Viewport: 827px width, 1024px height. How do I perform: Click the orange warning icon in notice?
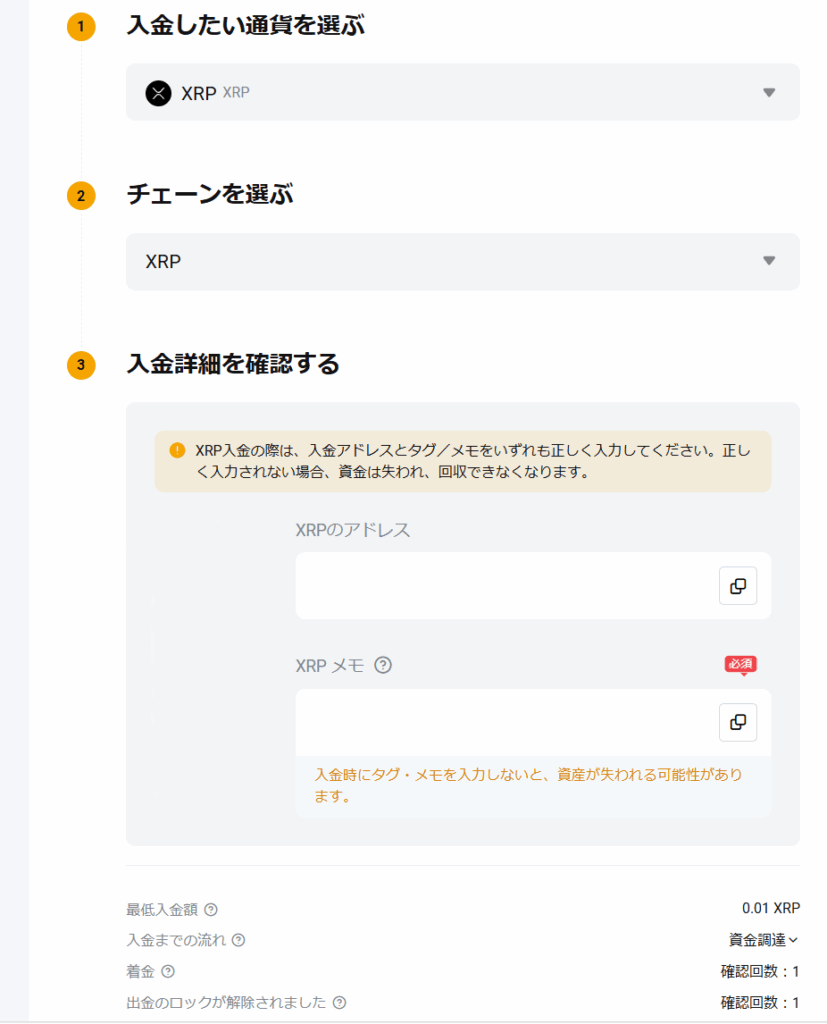[x=177, y=450]
